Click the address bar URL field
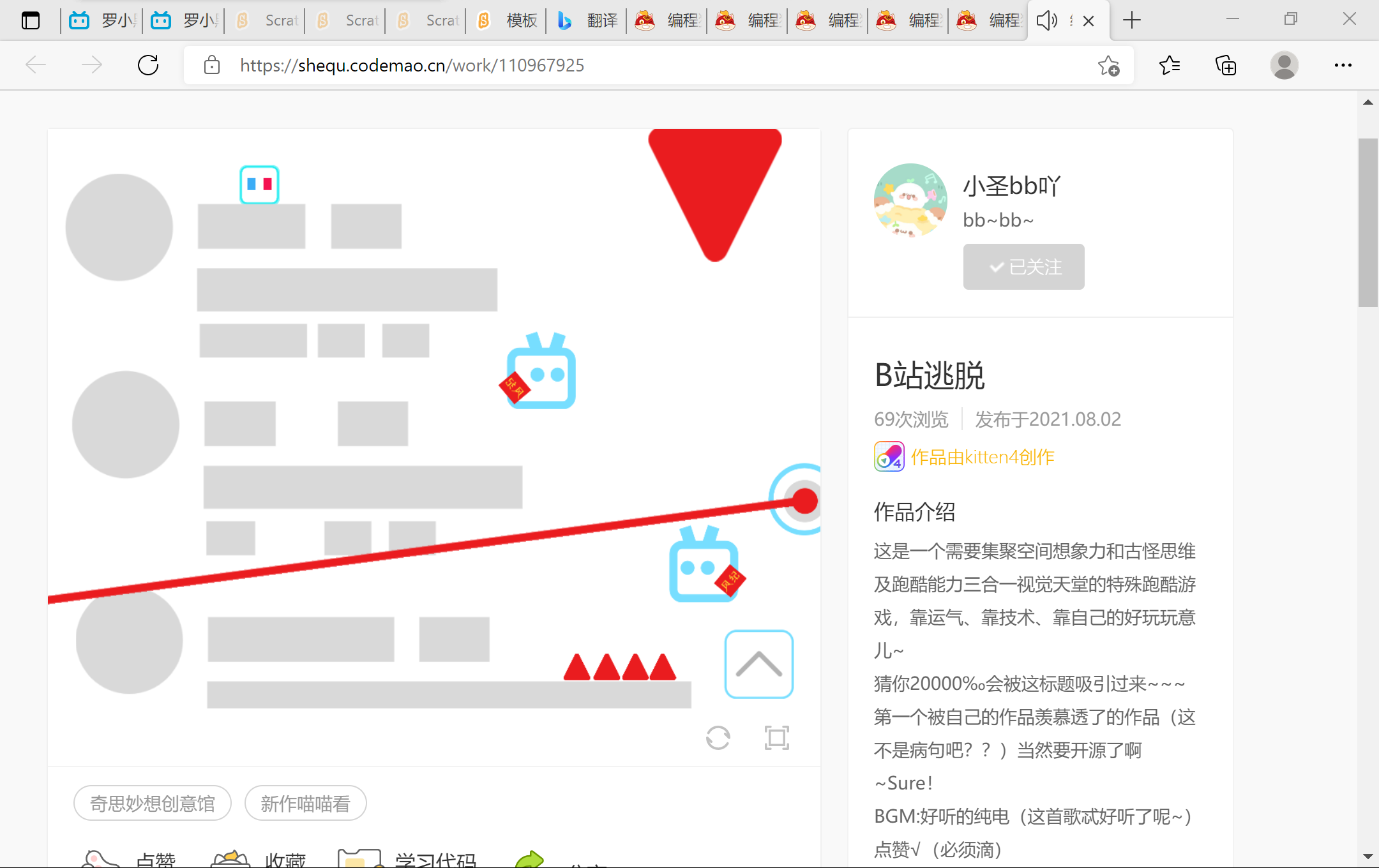Viewport: 1379px width, 868px height. pyautogui.click(x=658, y=65)
